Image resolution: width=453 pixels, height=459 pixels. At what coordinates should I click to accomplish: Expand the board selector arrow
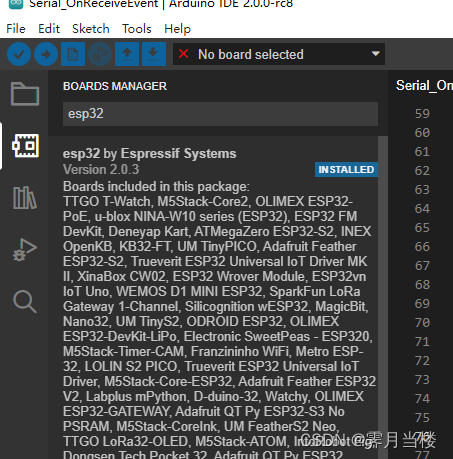pos(376,54)
